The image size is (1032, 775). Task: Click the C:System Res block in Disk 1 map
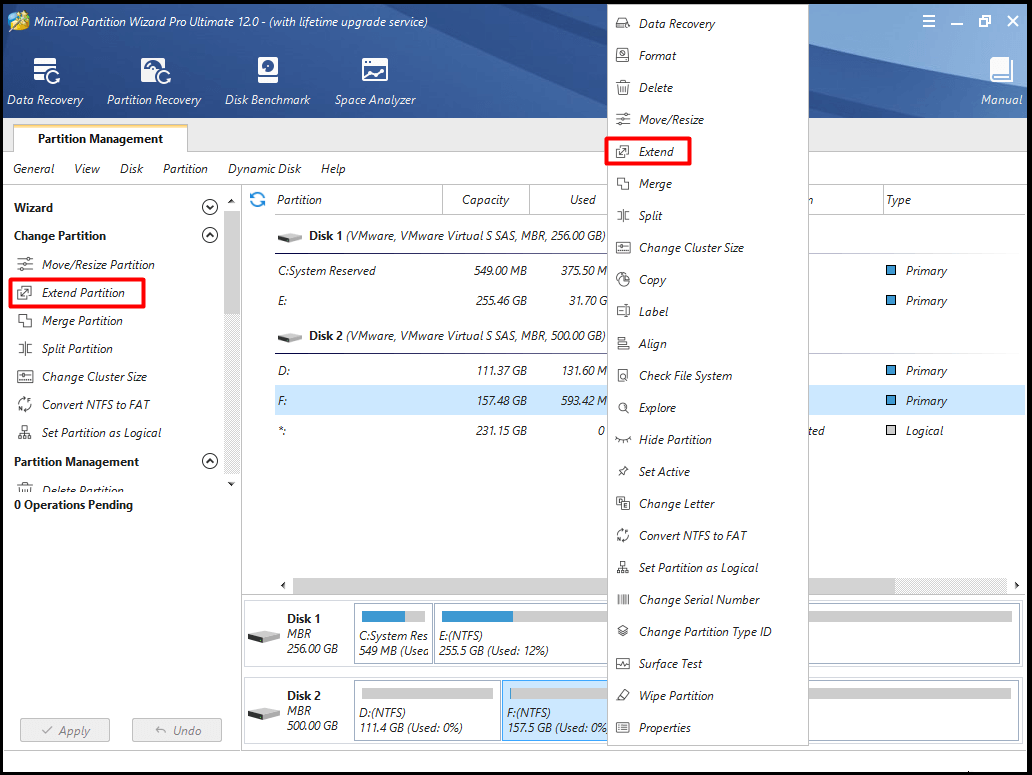[x=394, y=634]
